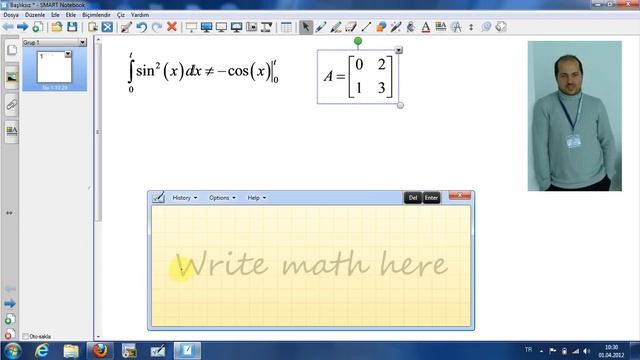
Task: Close the Math Input Panel
Action: [x=460, y=196]
